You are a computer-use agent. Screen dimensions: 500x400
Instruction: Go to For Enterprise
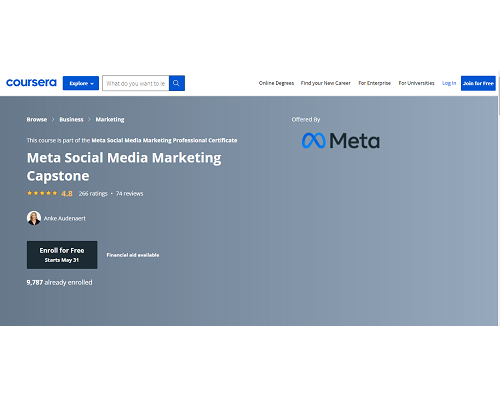tap(374, 83)
